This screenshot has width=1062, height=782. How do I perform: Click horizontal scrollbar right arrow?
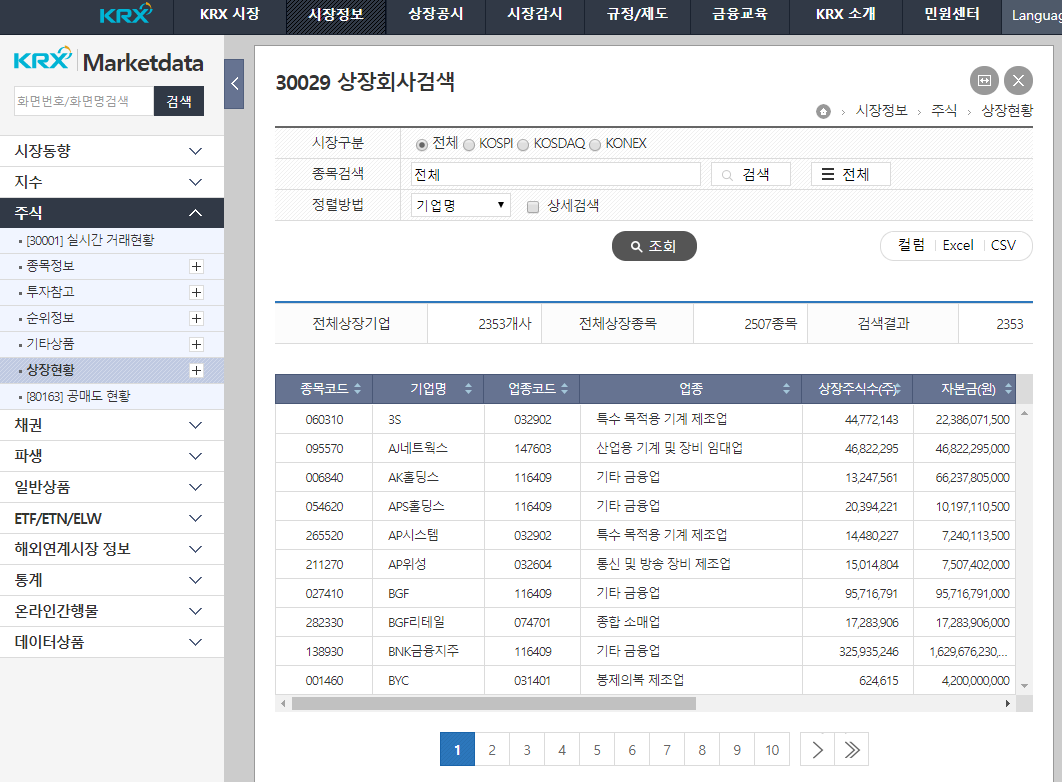click(1008, 703)
